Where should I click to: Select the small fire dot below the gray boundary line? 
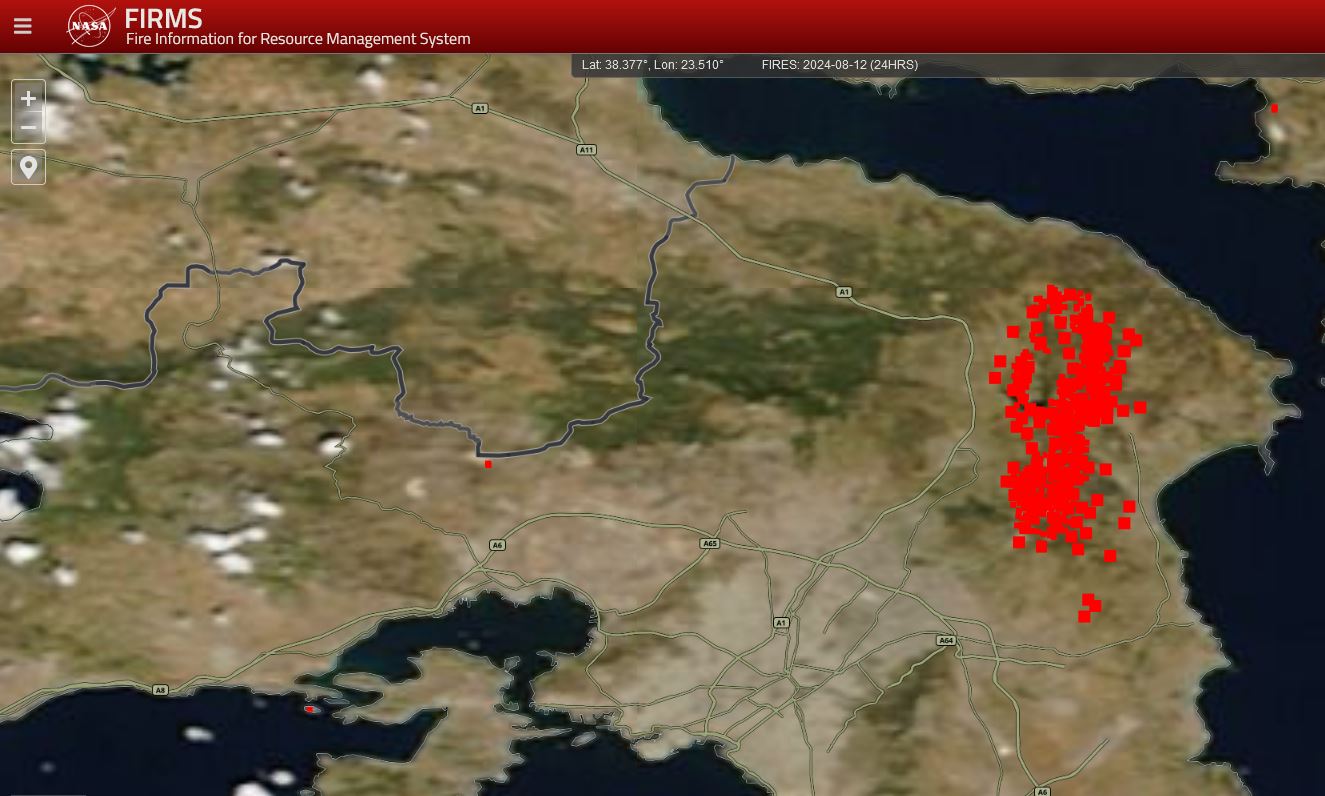click(x=488, y=464)
